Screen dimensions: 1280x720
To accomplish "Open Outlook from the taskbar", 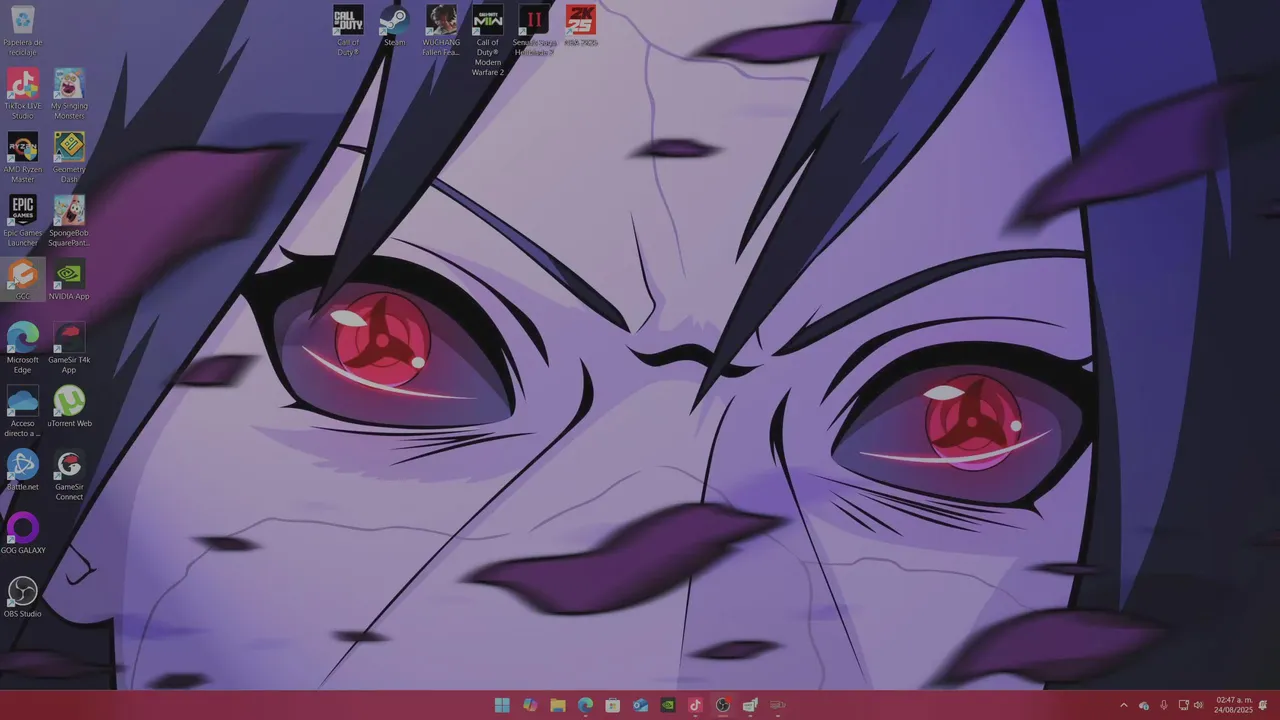I will tap(640, 705).
